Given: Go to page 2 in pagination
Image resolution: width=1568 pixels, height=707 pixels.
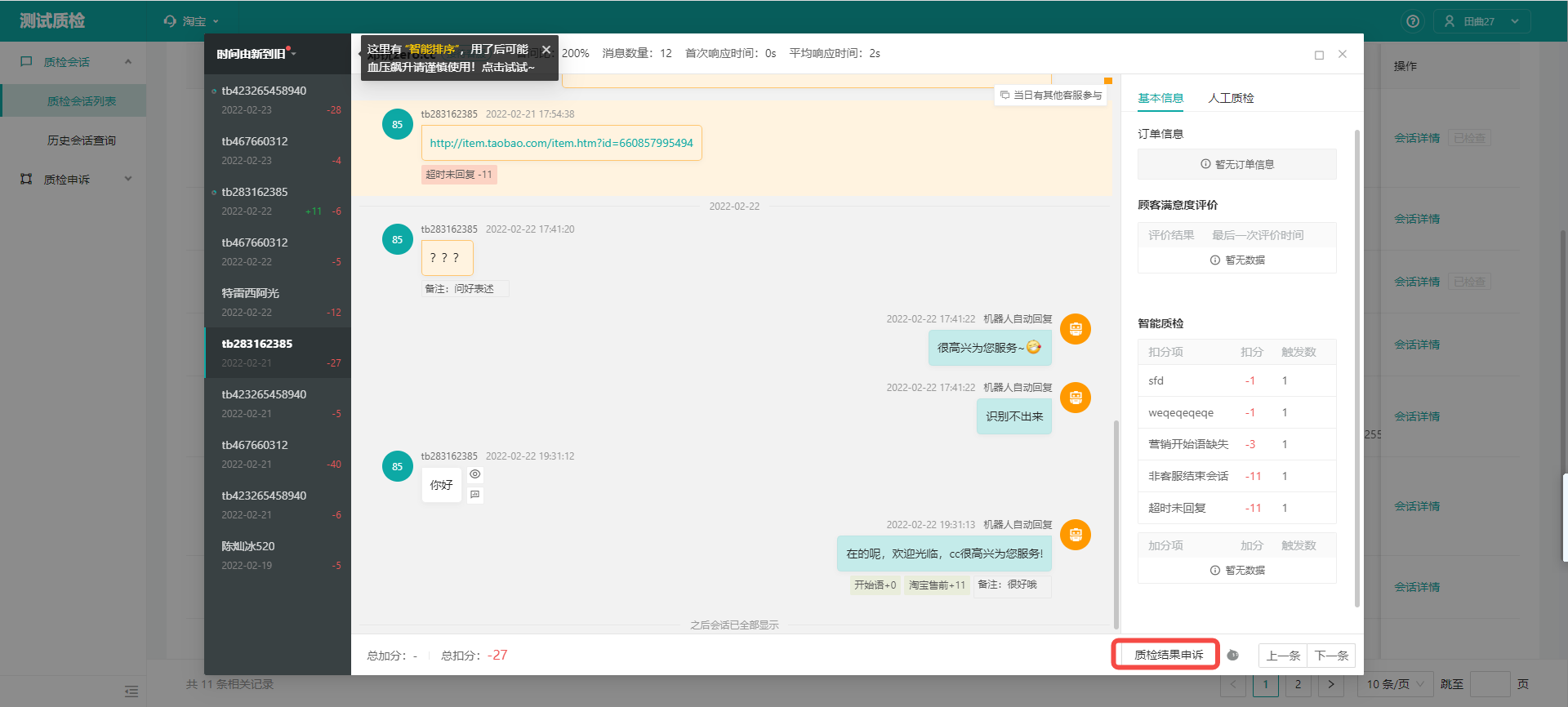Looking at the screenshot, I should pyautogui.click(x=1298, y=684).
